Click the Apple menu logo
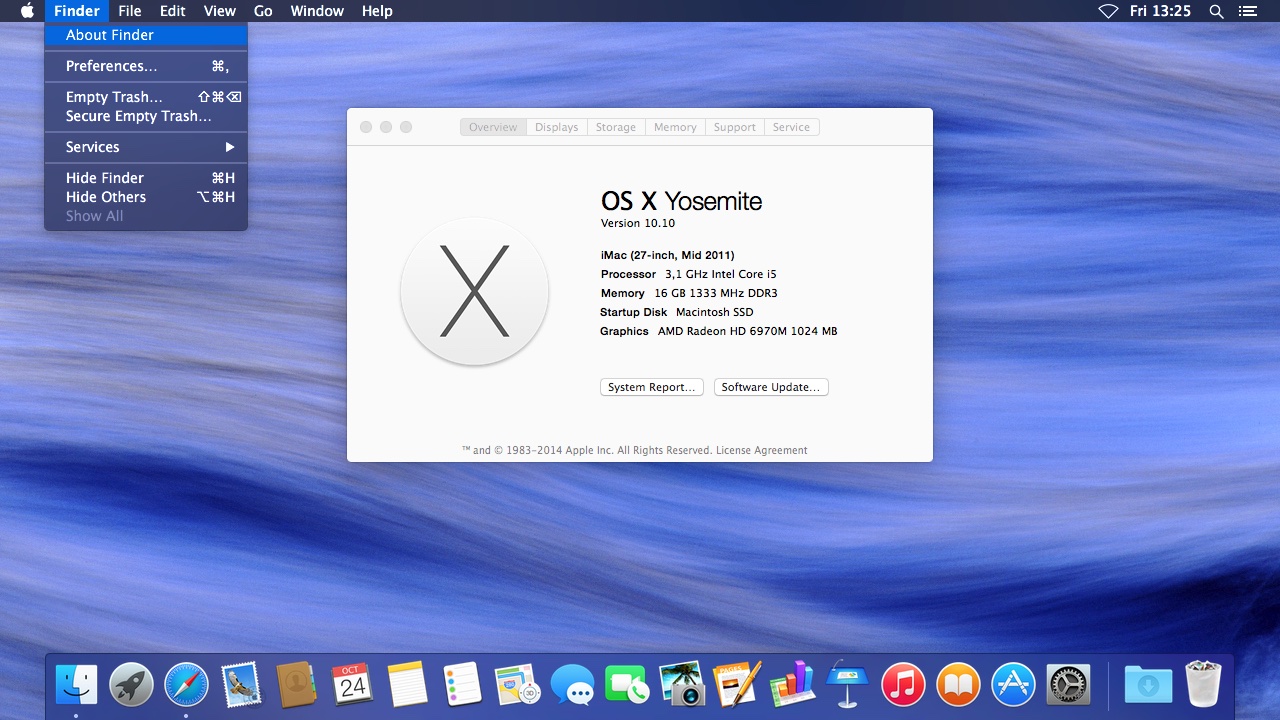1280x720 pixels. tap(27, 11)
